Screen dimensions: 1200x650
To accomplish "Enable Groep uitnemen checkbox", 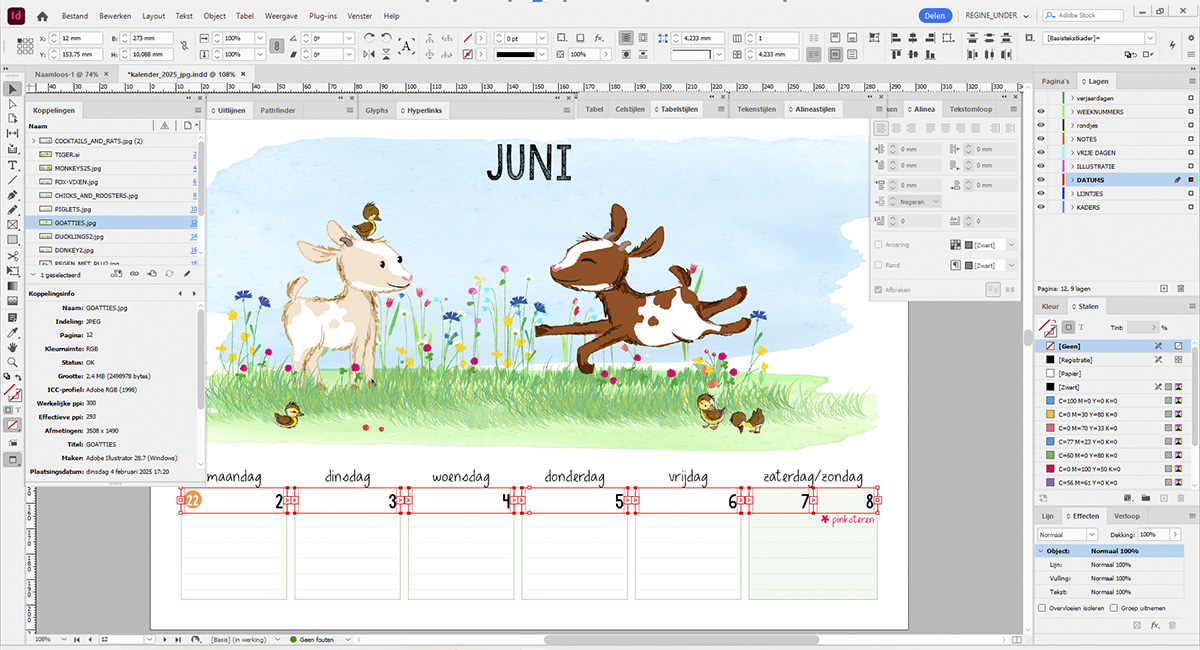I will pos(1116,607).
